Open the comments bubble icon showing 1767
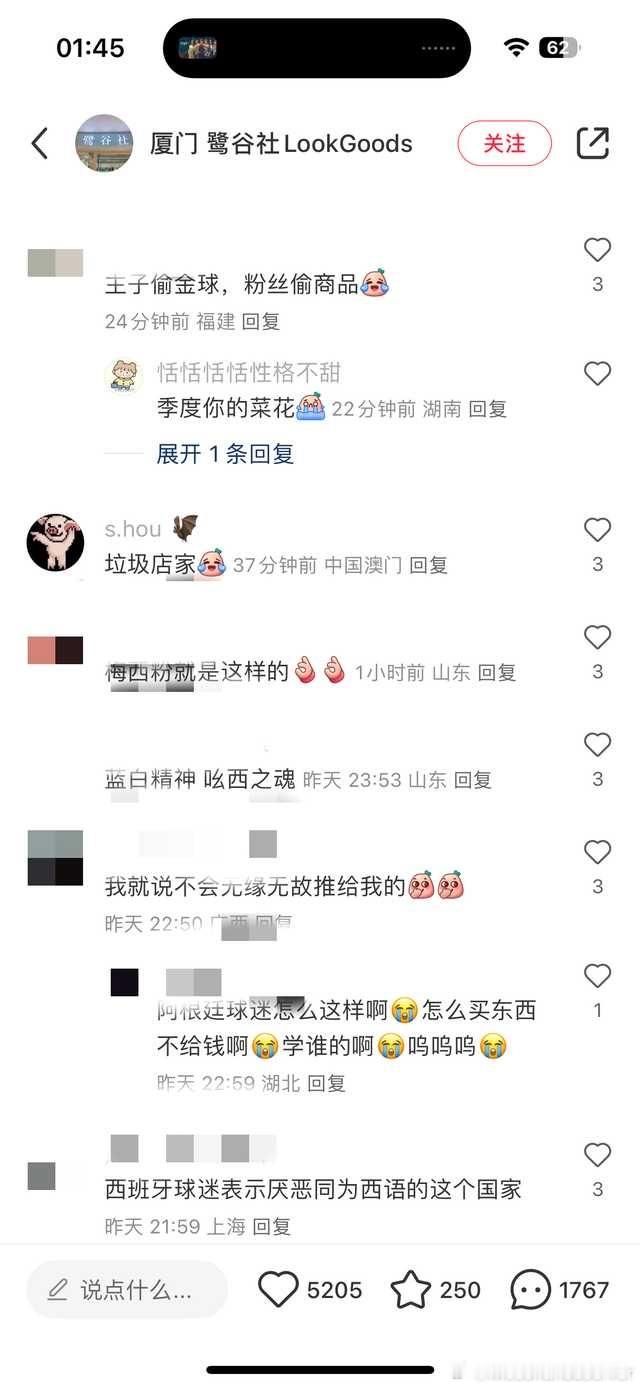The width and height of the screenshot is (640, 1387). [530, 1290]
